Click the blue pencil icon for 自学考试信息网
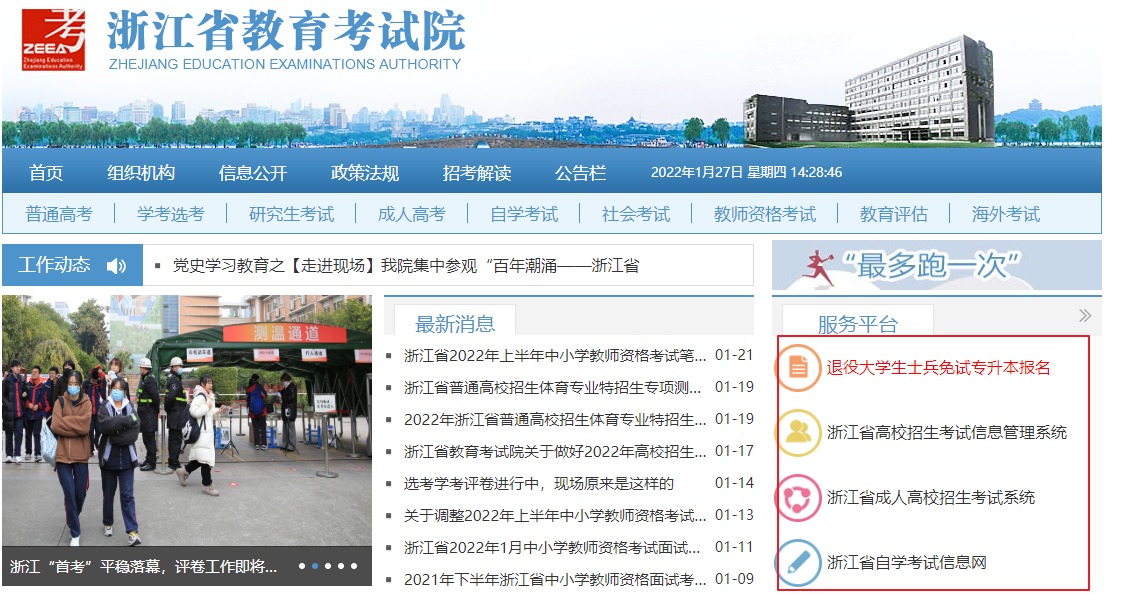The height and width of the screenshot is (594, 1137). (x=798, y=563)
